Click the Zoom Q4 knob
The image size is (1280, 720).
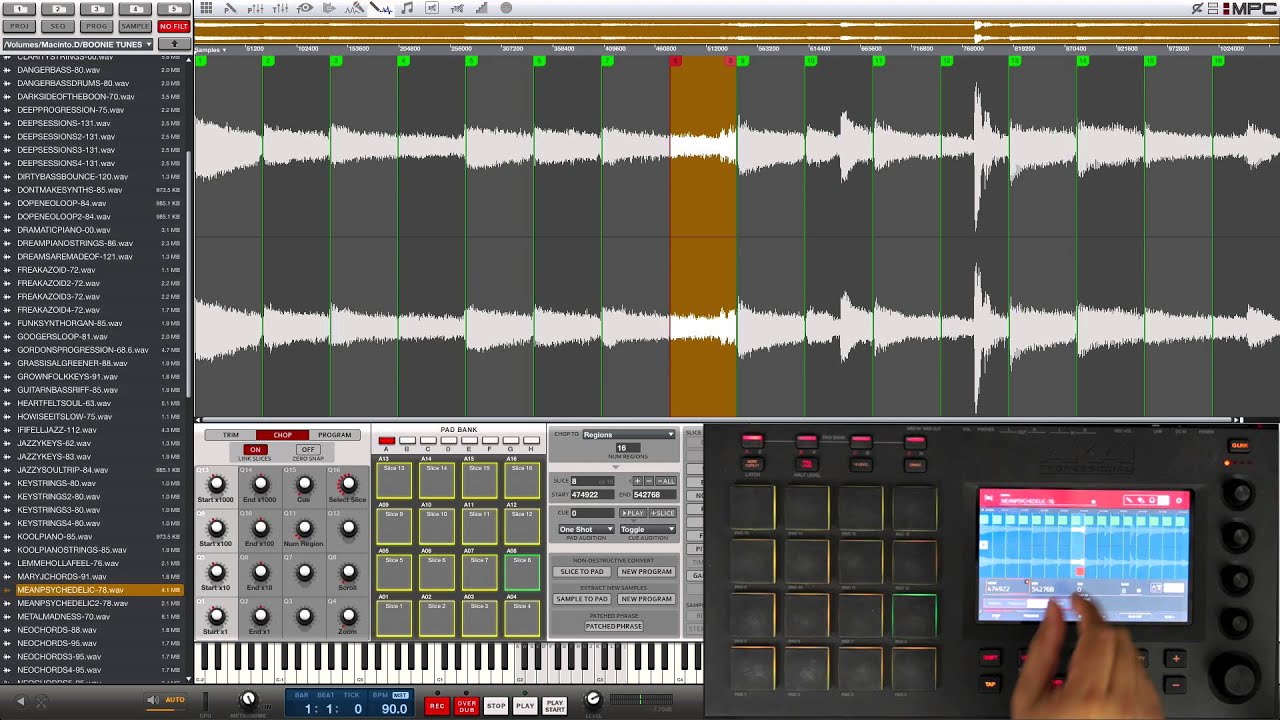tap(348, 617)
